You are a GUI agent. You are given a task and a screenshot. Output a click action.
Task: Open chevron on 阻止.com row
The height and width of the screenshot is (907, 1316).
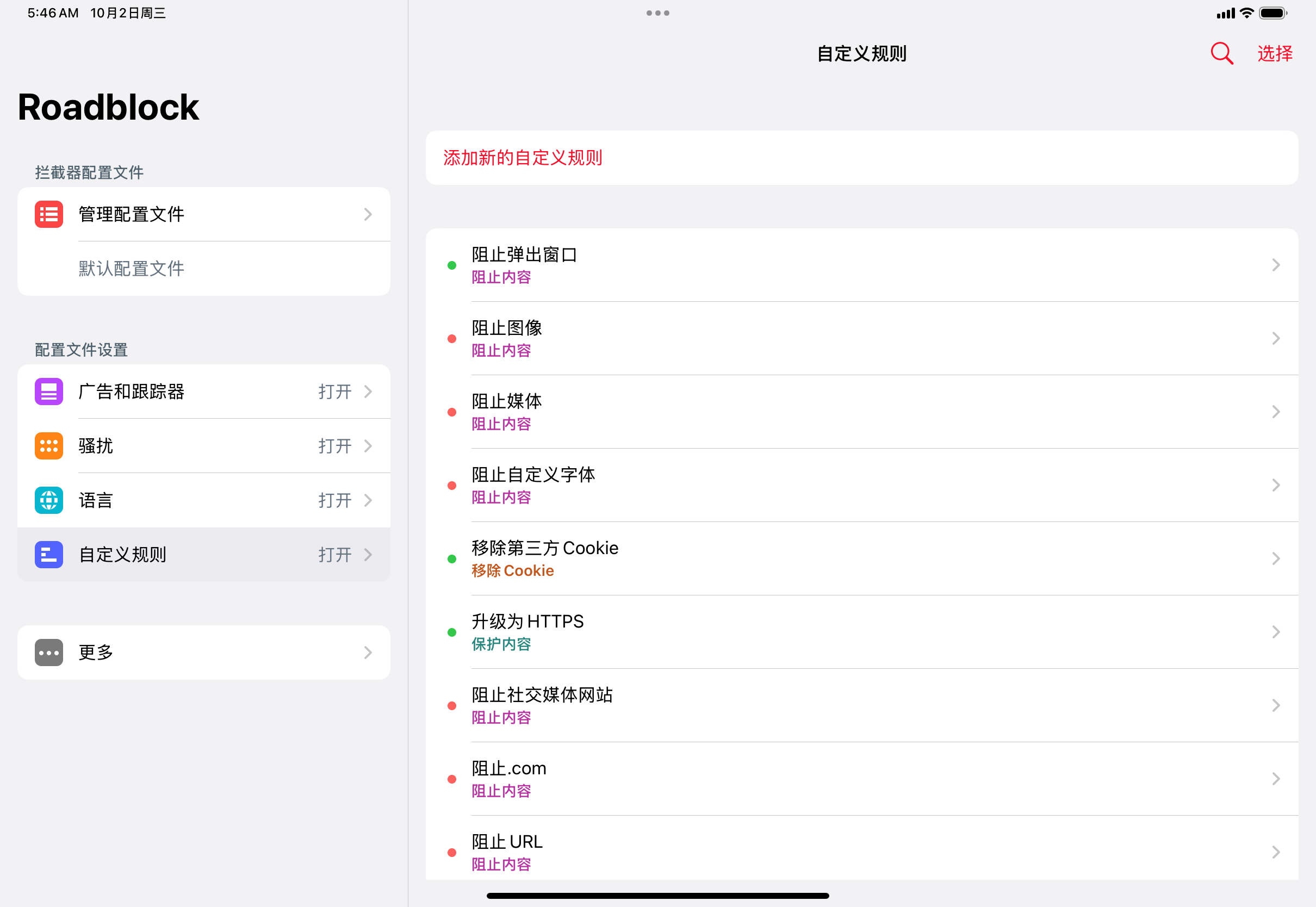tap(1276, 779)
